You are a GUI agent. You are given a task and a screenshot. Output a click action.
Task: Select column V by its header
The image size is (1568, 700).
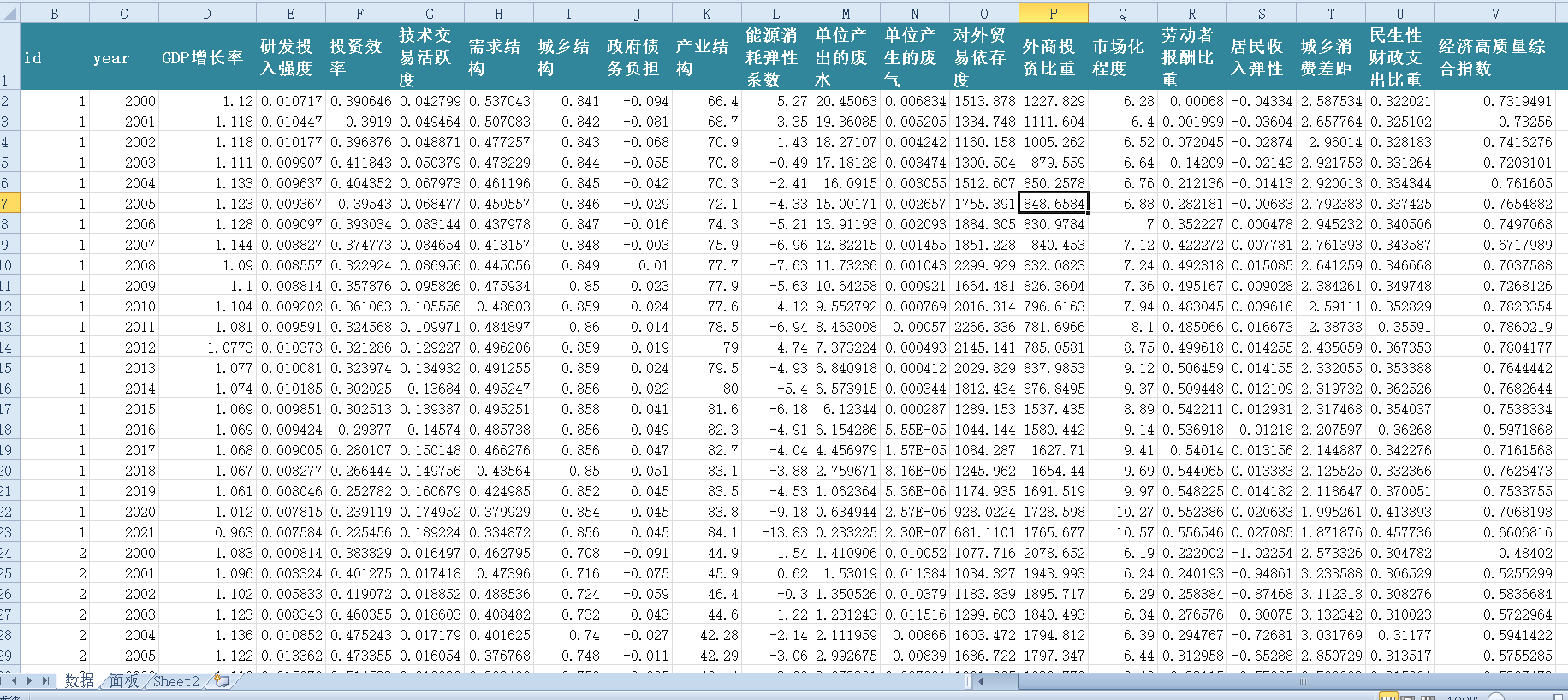coord(1494,13)
